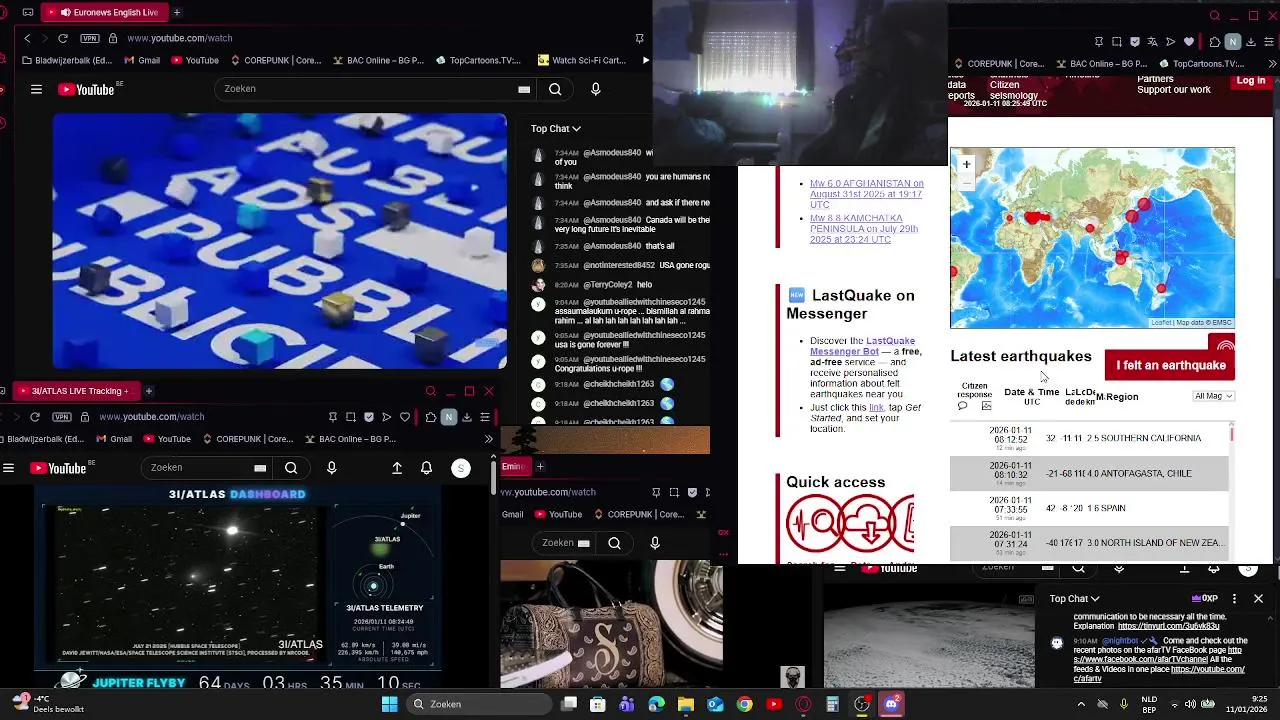Open Discord from the taskbar

pos(891,704)
